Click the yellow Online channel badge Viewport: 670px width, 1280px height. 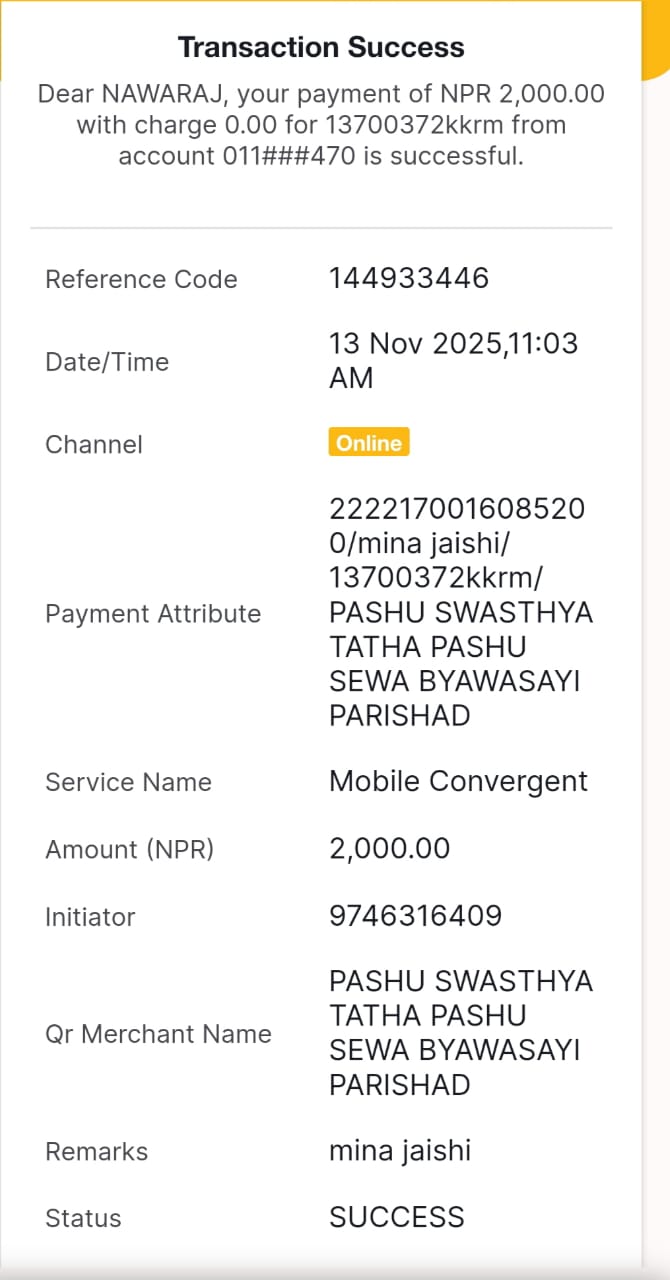pos(369,443)
